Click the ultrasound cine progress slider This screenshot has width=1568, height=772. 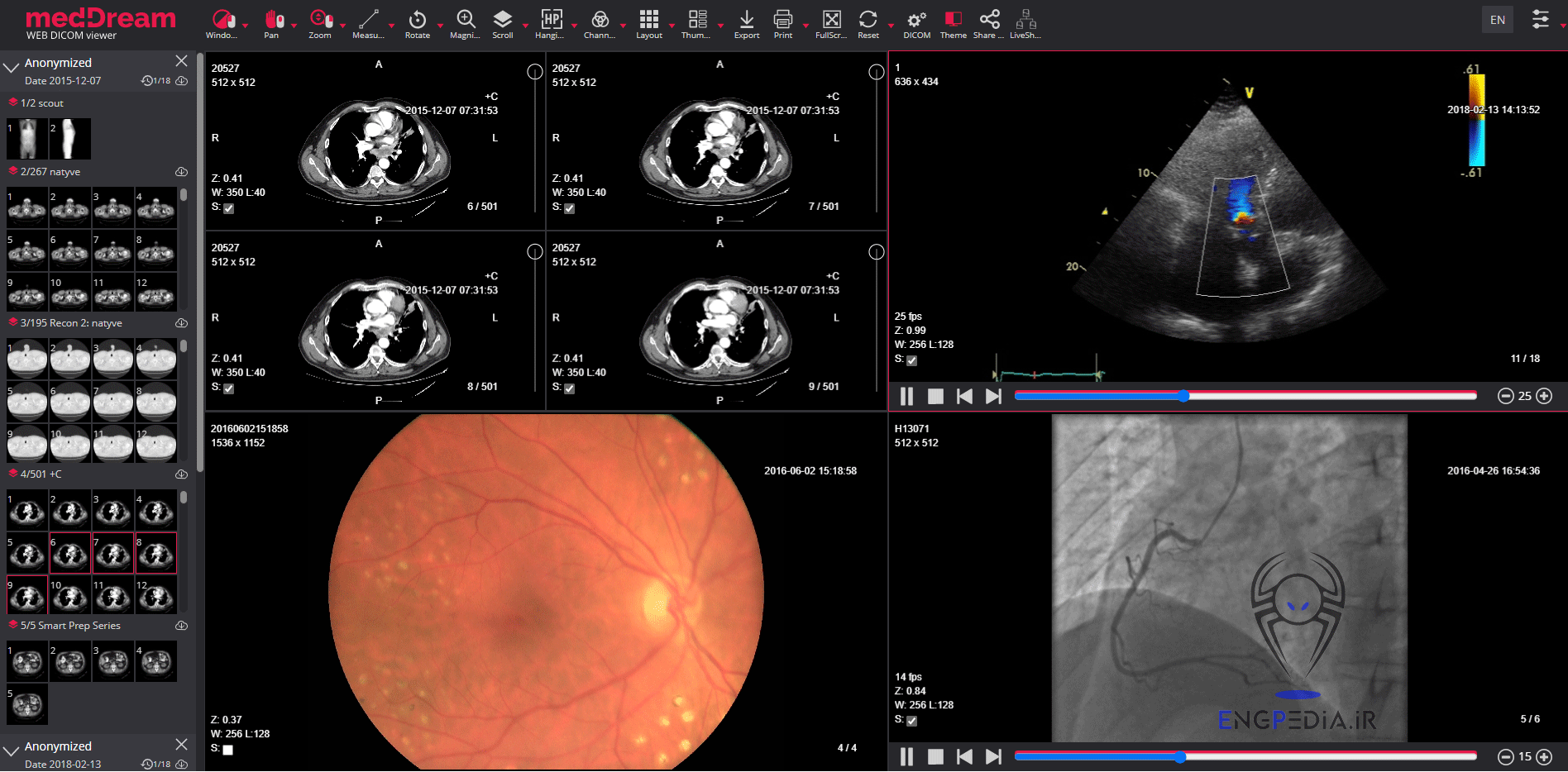[1245, 396]
